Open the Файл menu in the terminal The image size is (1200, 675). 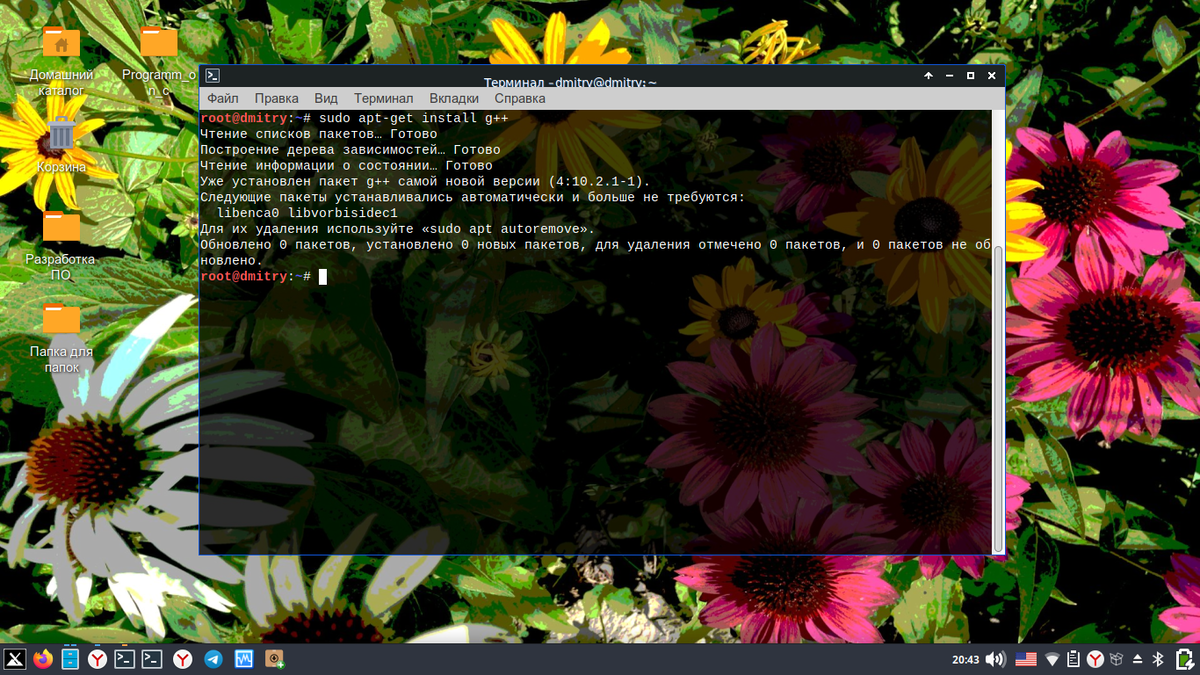[223, 99]
